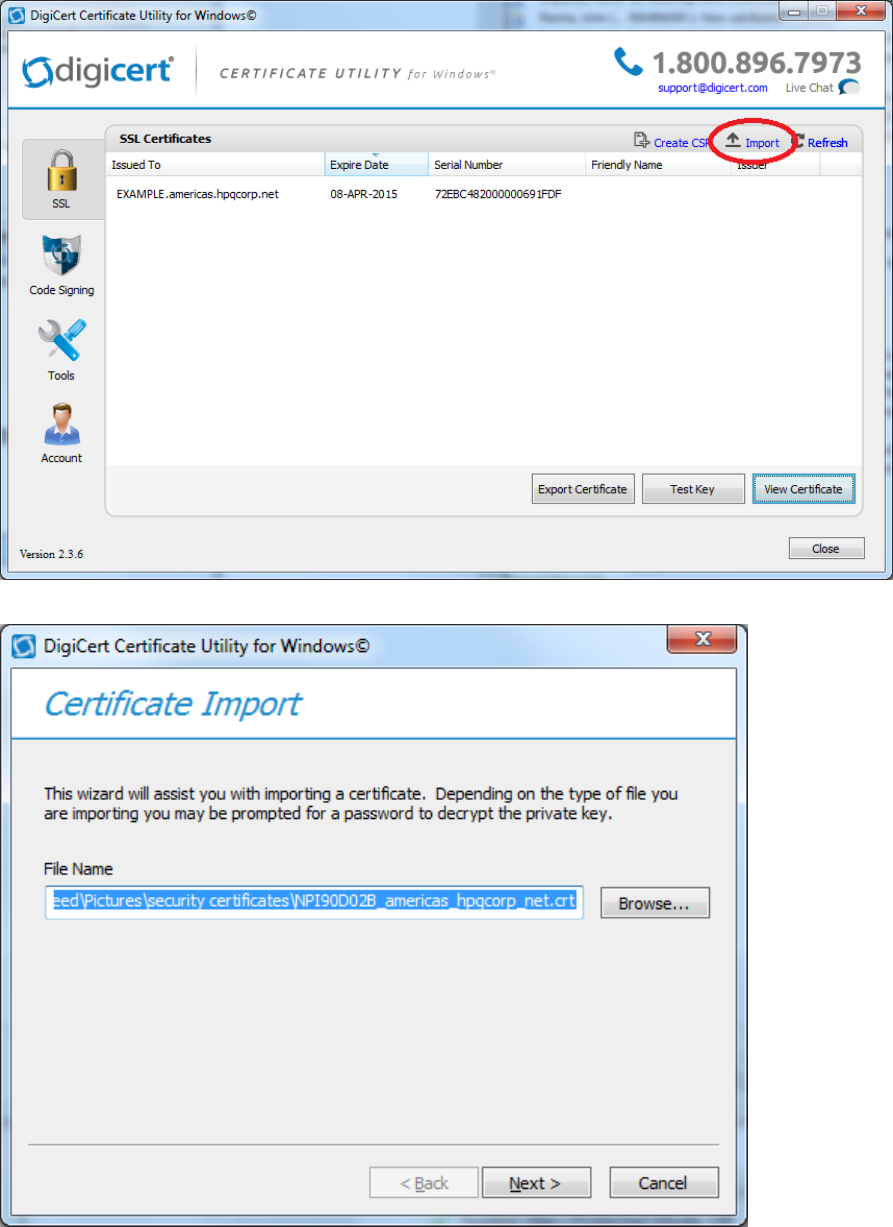Image resolution: width=893 pixels, height=1227 pixels.
Task: Click Browse... to choose a certificate file
Action: [655, 903]
